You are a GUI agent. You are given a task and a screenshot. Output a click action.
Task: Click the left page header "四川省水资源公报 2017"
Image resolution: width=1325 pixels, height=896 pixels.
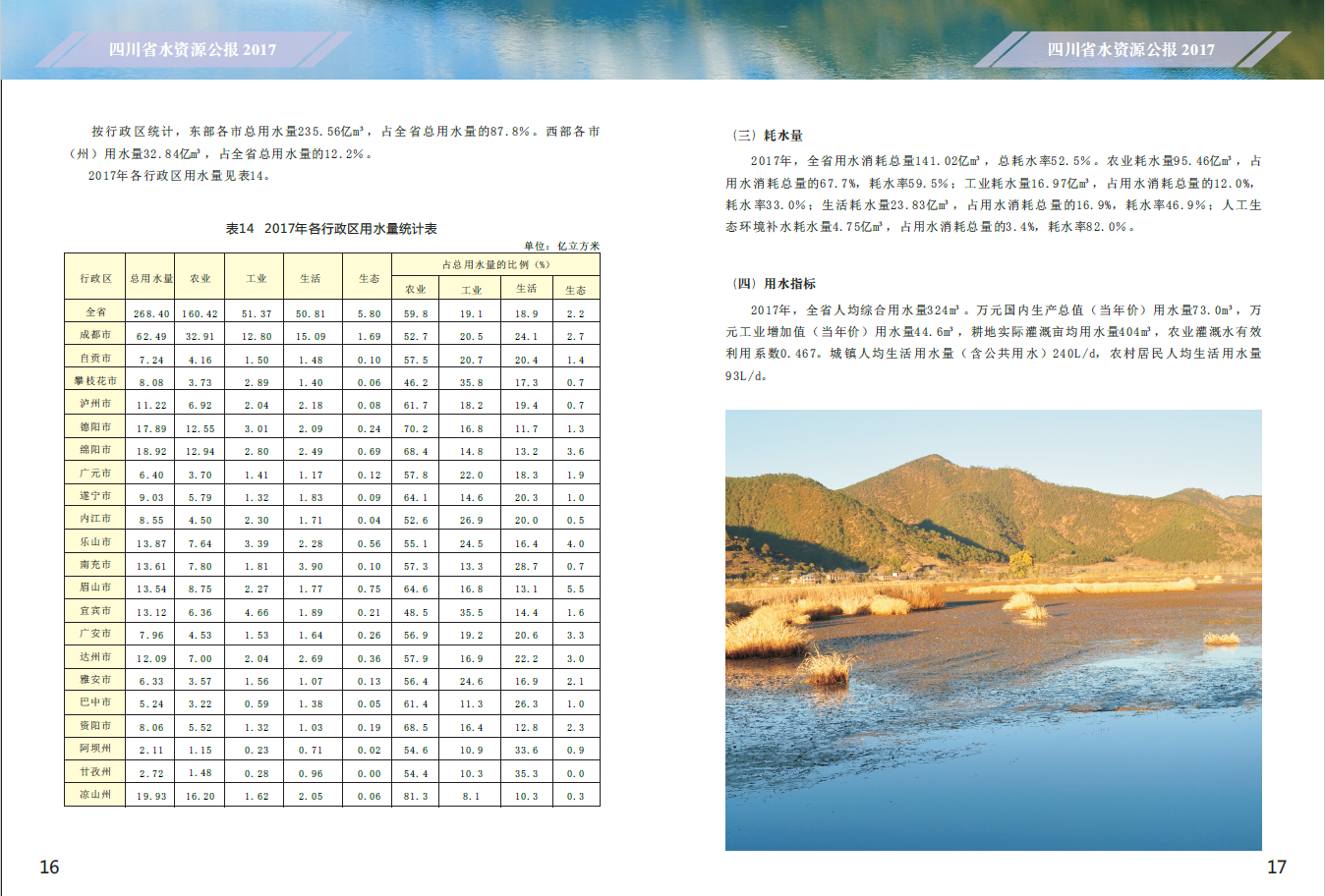[193, 49]
